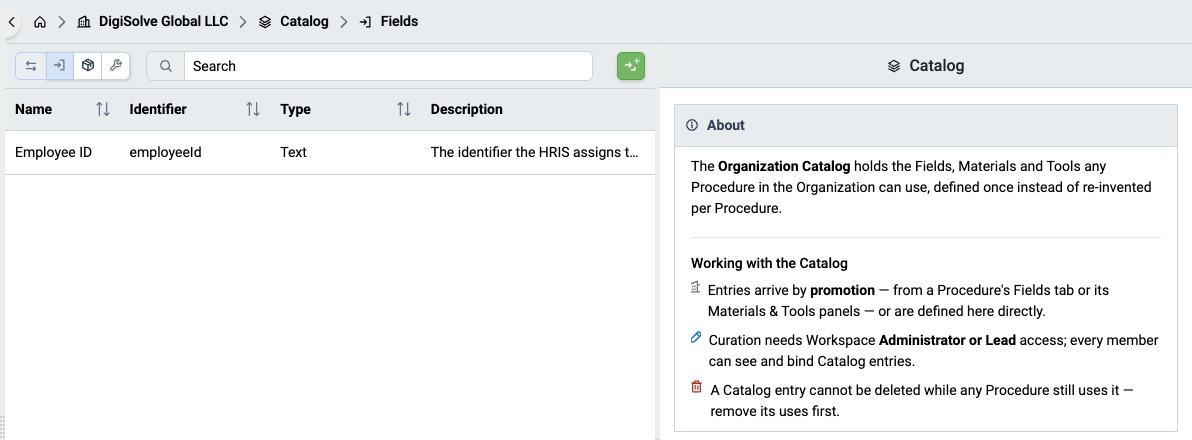Viewport: 1192px width, 440px height.
Task: Click the Name column header
Action: (33, 109)
